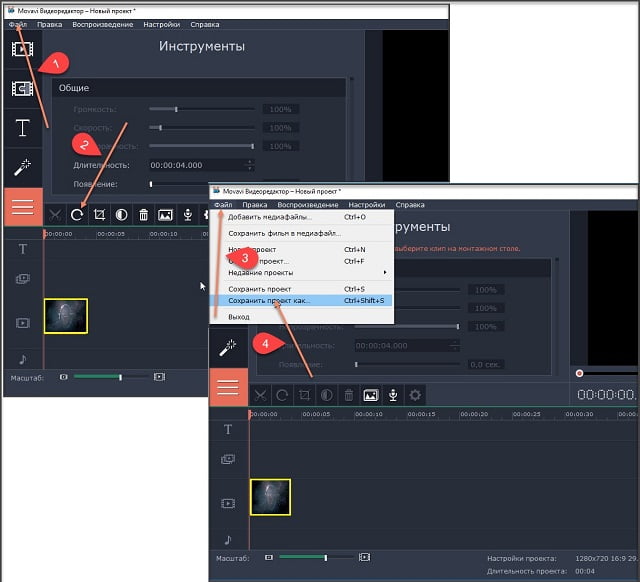
Task: Click the titles track T icon in front window
Action: (x=228, y=429)
